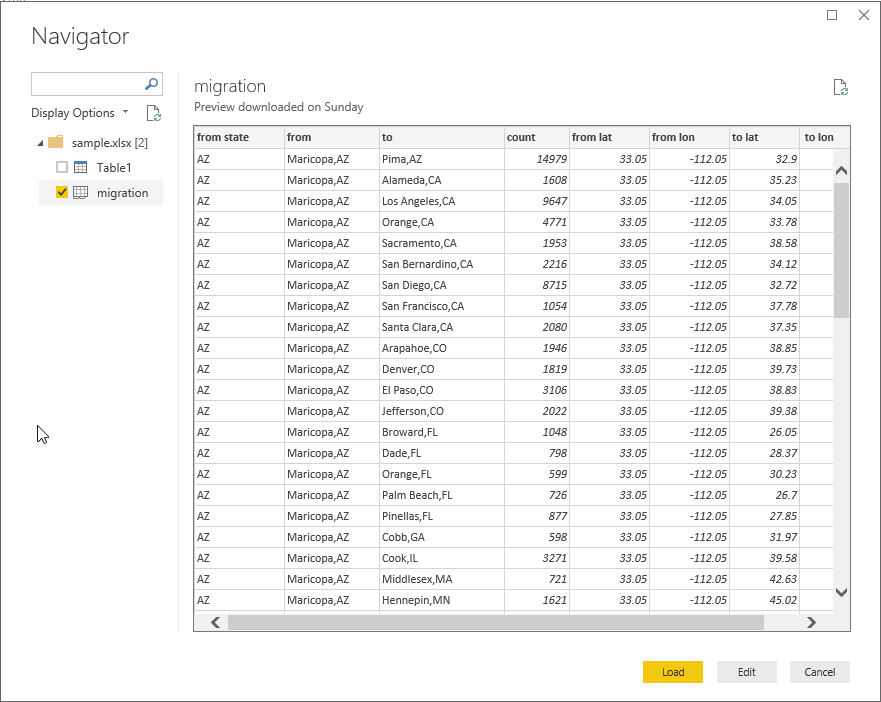Image resolution: width=881 pixels, height=702 pixels.
Task: Collapse the sample.xlsx tree node
Action: click(x=39, y=142)
